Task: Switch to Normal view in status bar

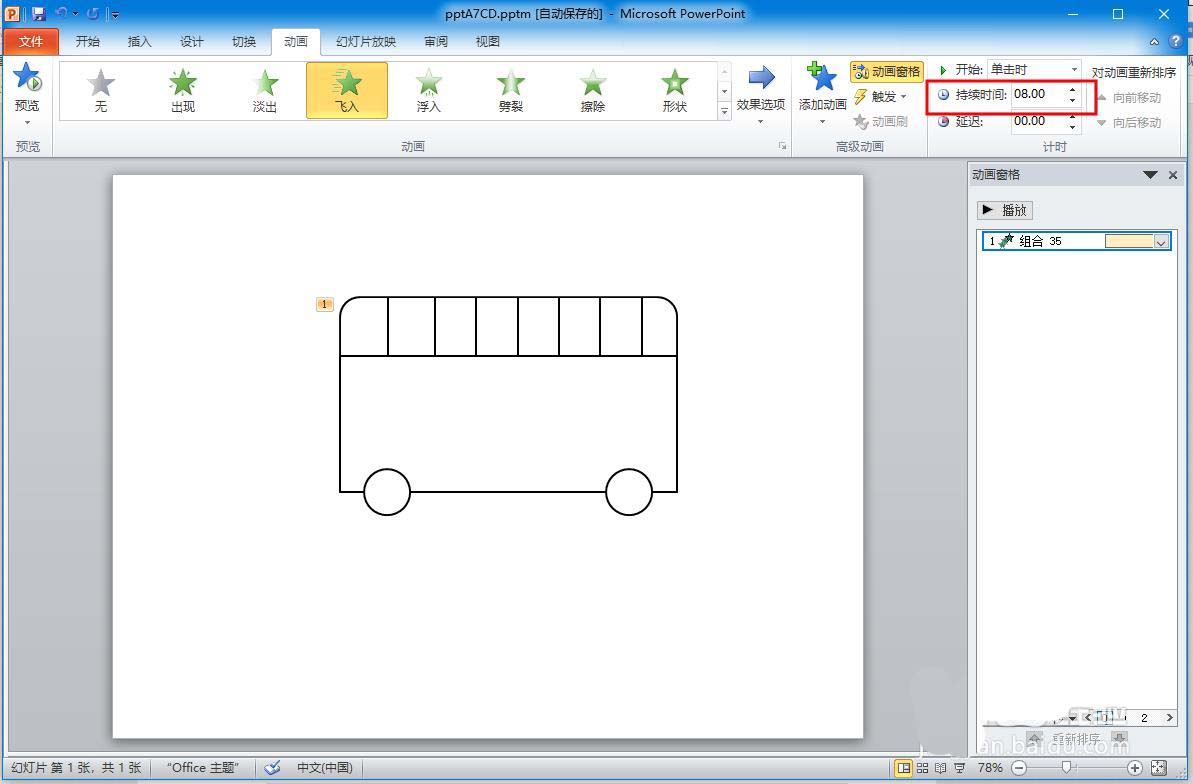Action: 903,768
